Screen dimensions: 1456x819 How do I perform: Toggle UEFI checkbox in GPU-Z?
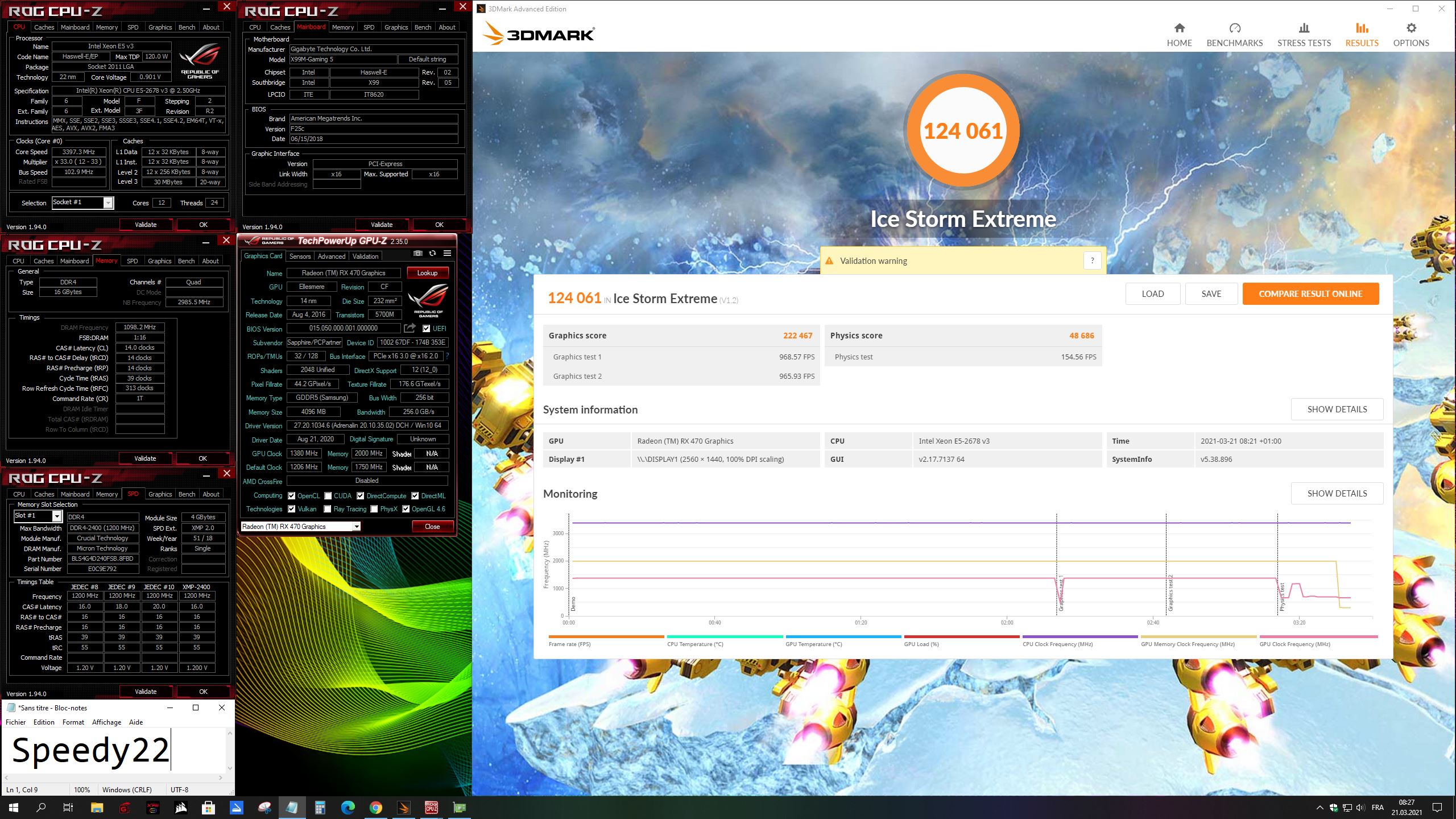click(426, 329)
